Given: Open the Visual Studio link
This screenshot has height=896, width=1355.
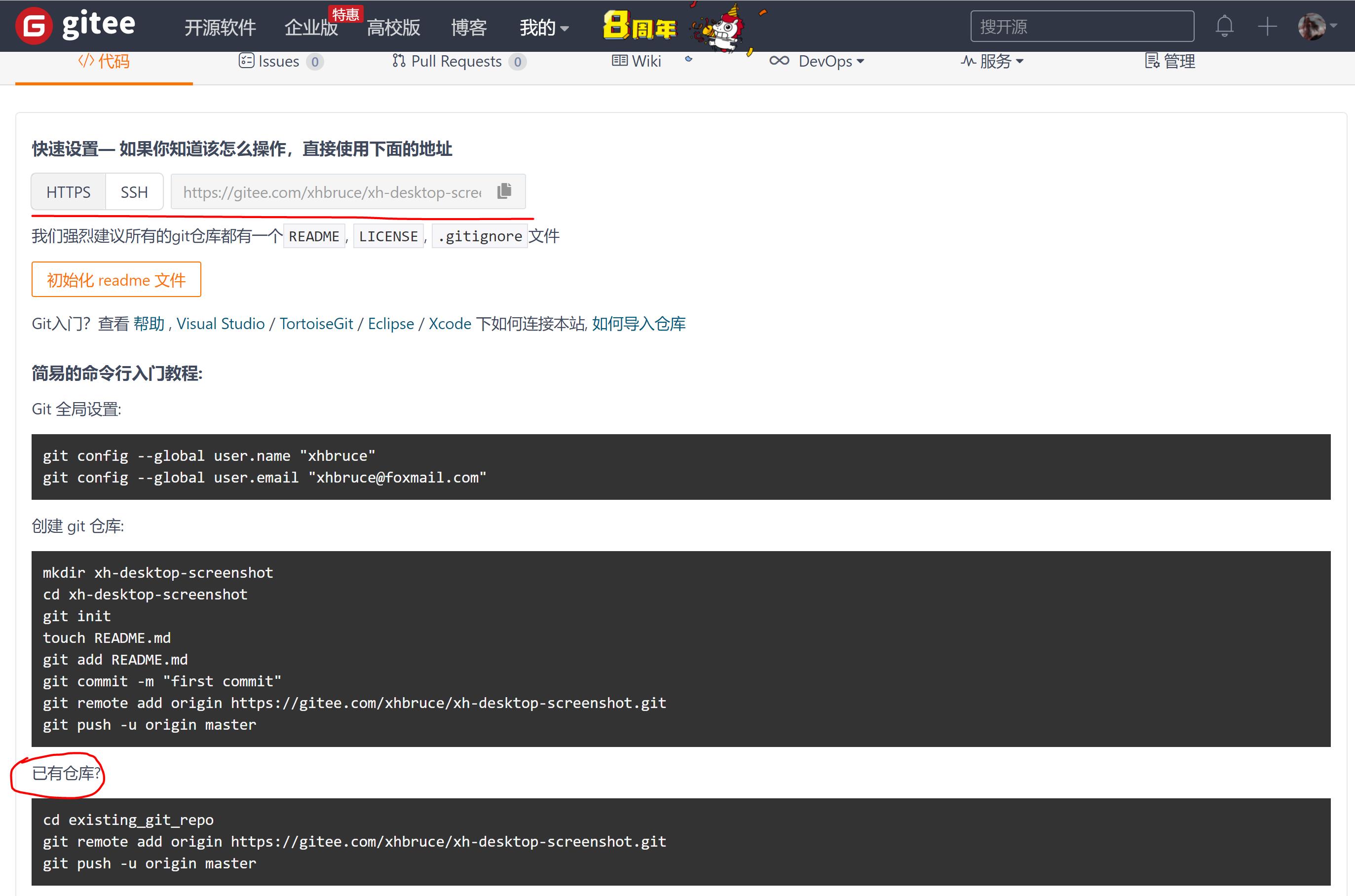Looking at the screenshot, I should [221, 324].
